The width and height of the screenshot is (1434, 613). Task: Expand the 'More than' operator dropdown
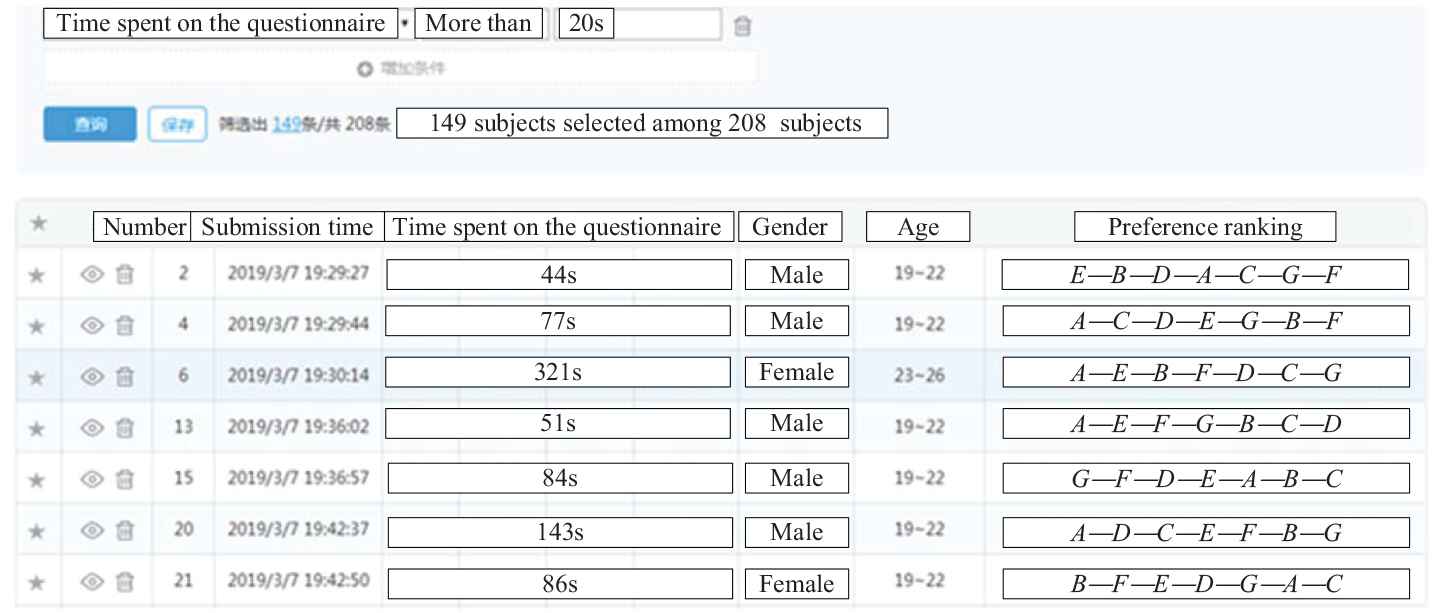[479, 25]
